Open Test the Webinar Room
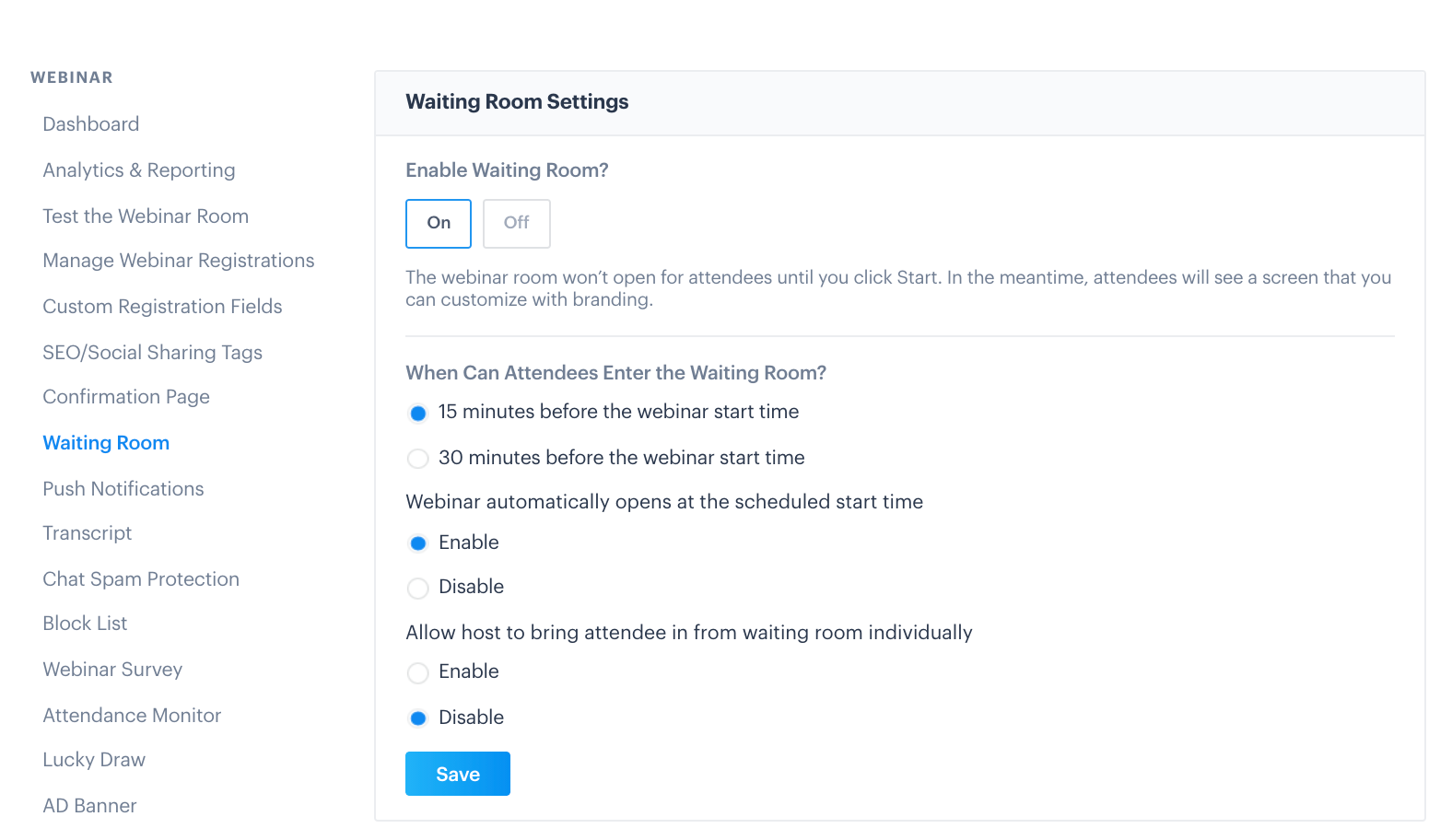This screenshot has width=1452, height=840. coord(146,216)
